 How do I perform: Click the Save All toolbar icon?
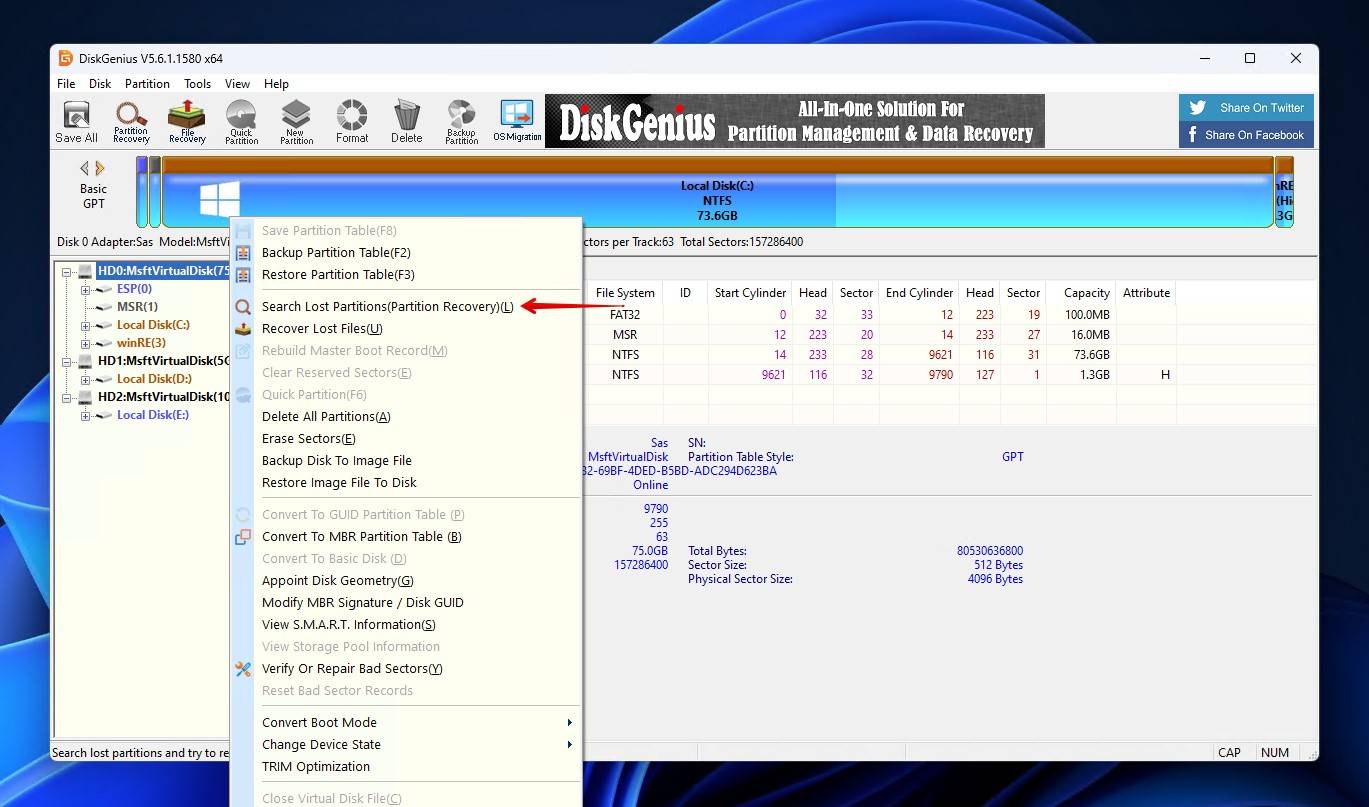(x=76, y=122)
